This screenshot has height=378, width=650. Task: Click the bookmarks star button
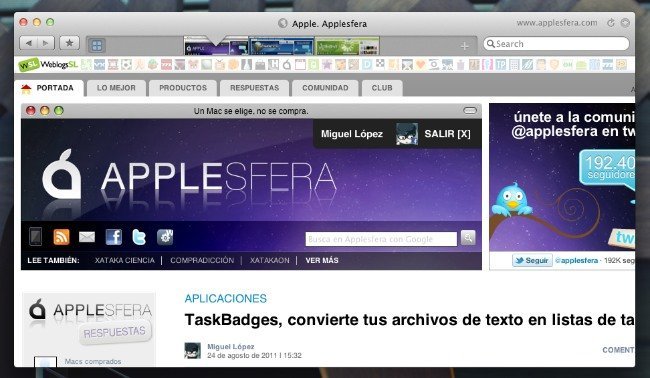click(69, 43)
